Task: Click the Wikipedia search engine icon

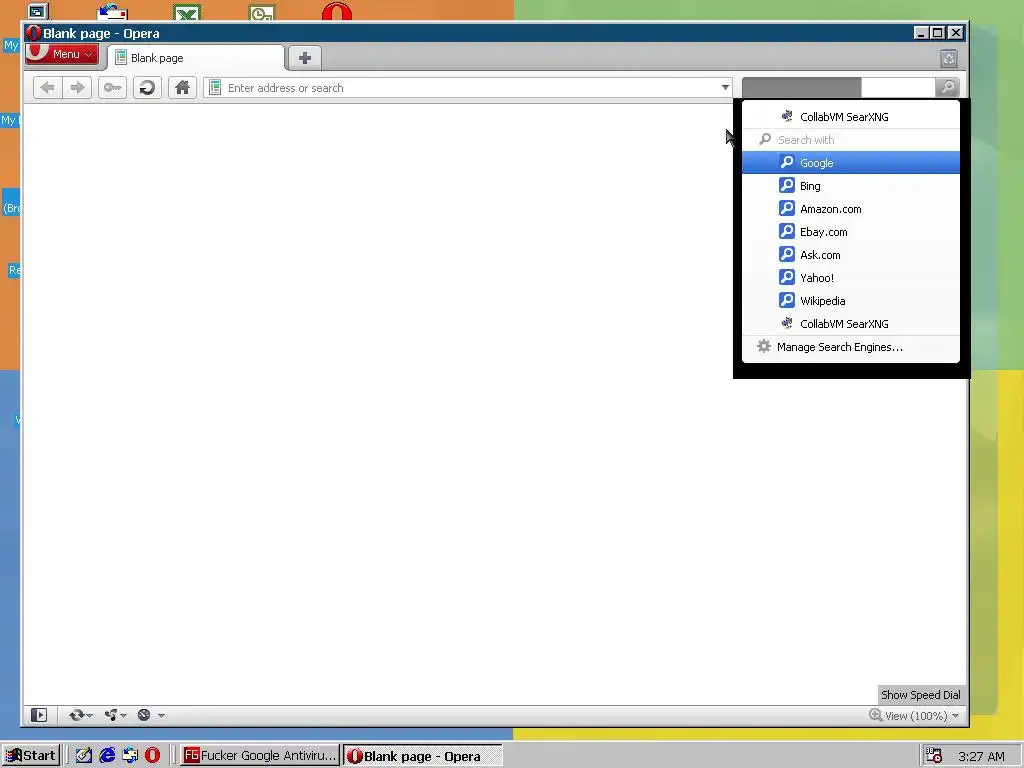Action: tap(787, 300)
